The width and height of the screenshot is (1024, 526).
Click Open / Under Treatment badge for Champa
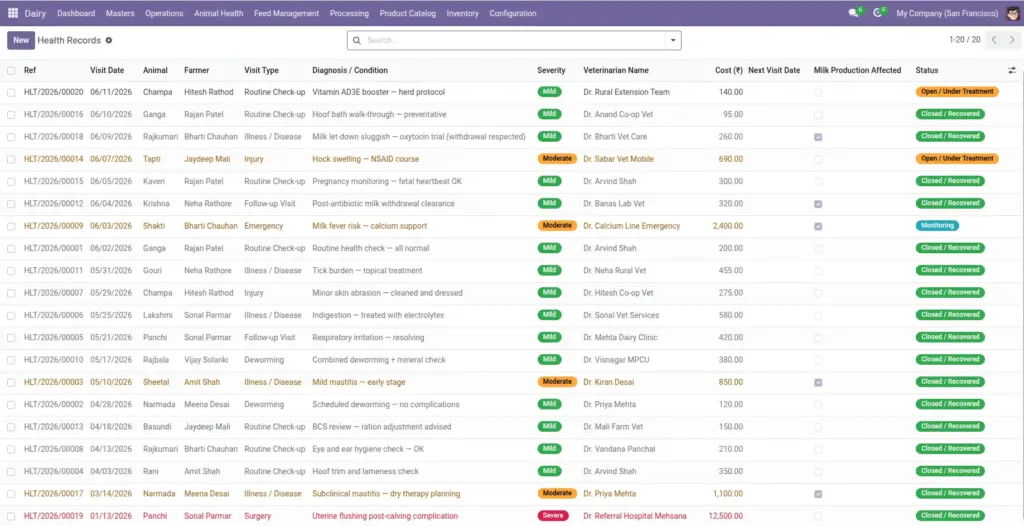(x=957, y=91)
